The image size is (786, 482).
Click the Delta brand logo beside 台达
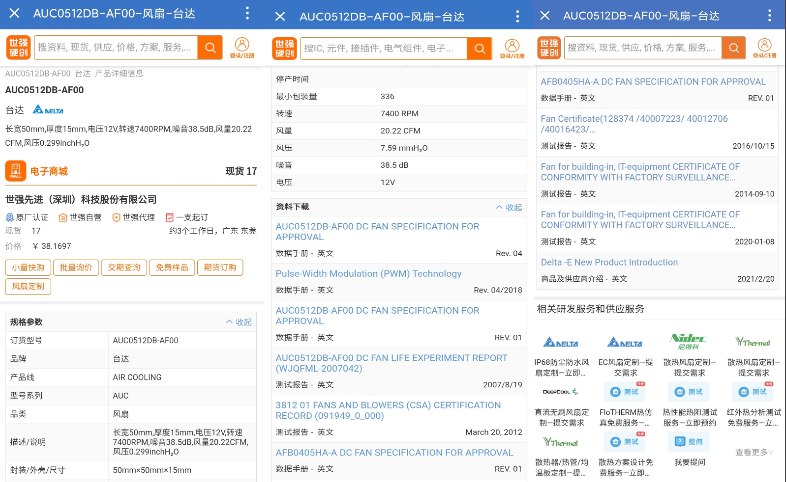(47, 109)
